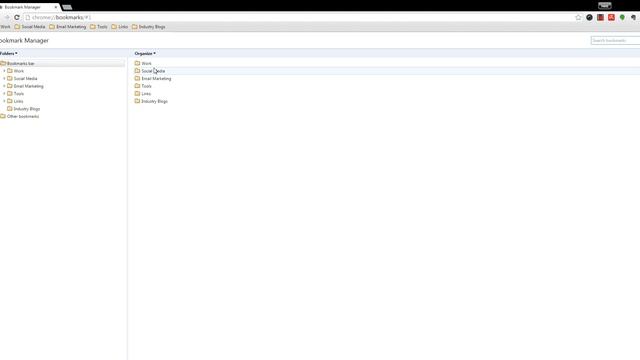Viewport: 640px width, 360px height.
Task: Open Industry Blogs folder on bookmarks bar
Action: point(149,27)
